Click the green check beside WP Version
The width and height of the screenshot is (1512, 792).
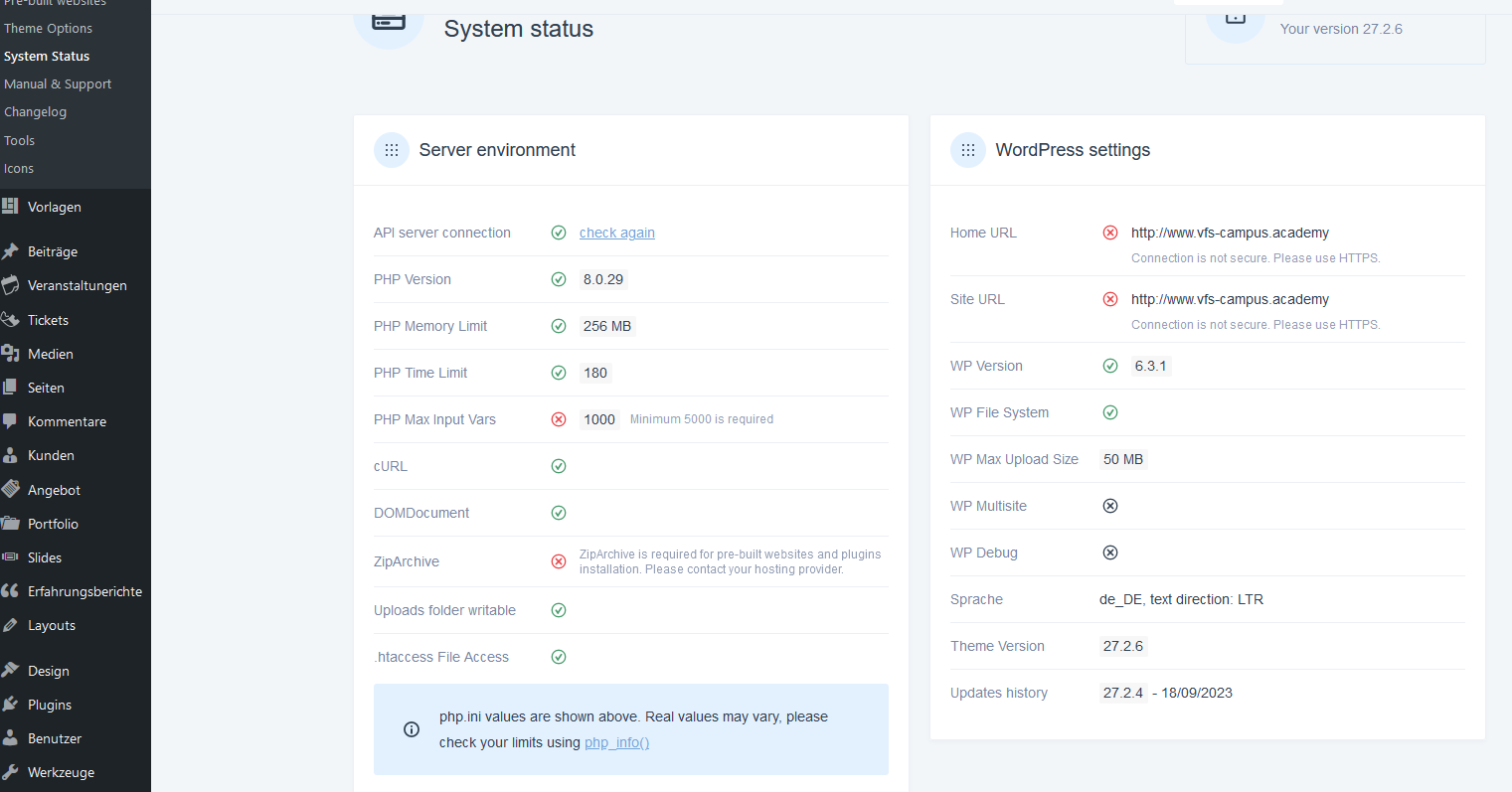(x=1110, y=366)
